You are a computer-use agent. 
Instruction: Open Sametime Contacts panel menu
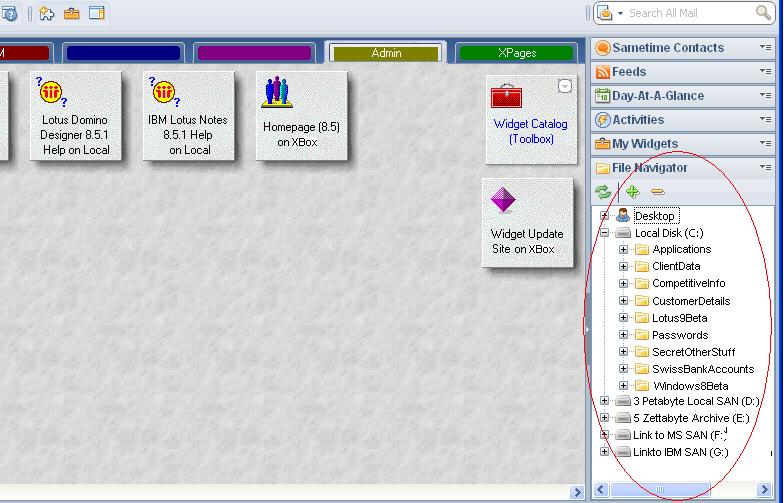tap(765, 47)
